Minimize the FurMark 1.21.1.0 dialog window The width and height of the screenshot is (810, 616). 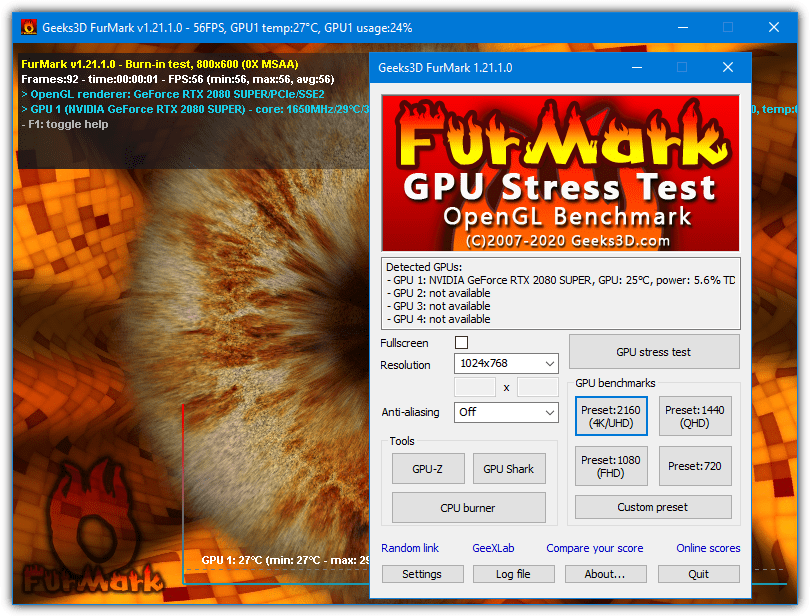(637, 67)
